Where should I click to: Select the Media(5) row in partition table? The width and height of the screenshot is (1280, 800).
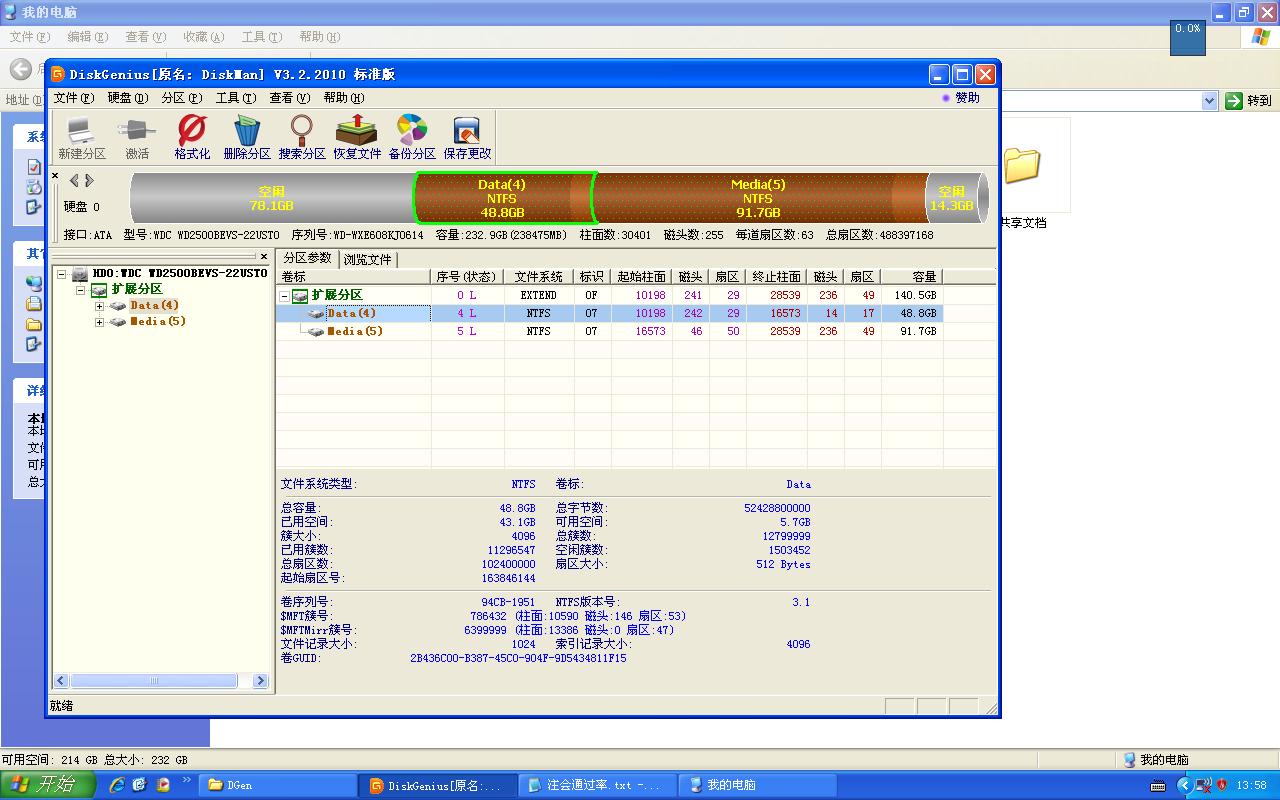tap(609, 331)
